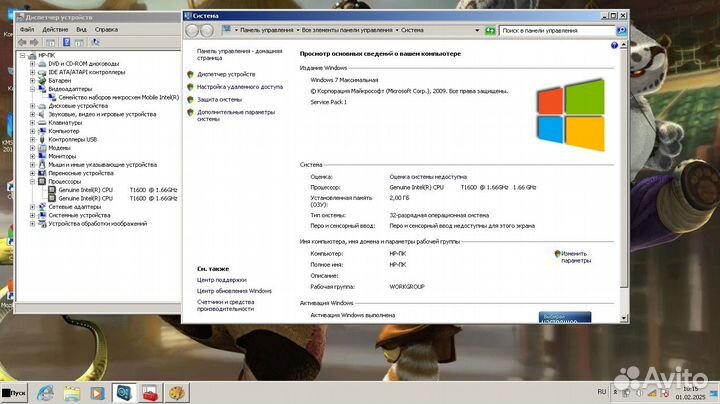The width and height of the screenshot is (720, 404).
Task: Click the red toolbox Device Manager taskbar icon
Action: coord(150,393)
